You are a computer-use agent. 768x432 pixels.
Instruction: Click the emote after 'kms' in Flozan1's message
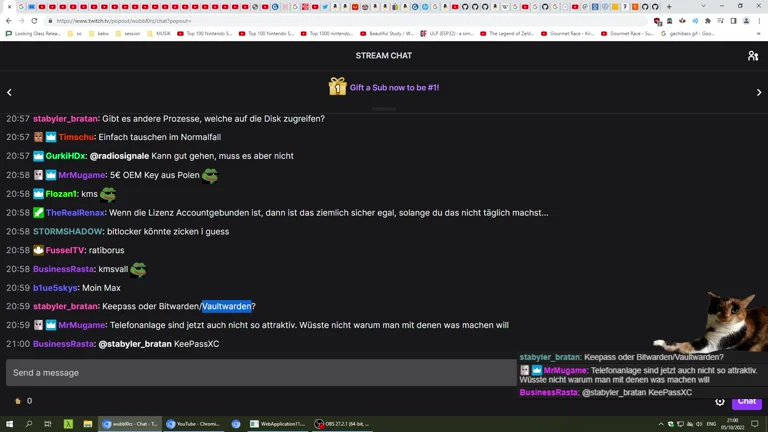(x=108, y=194)
